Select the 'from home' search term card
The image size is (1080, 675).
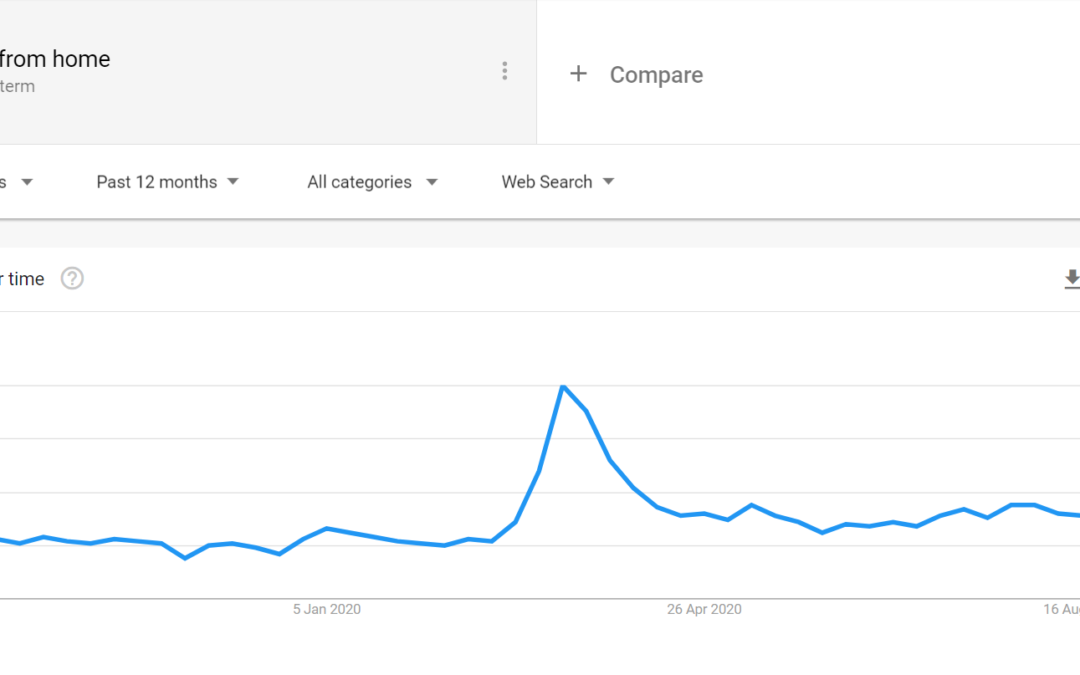[55, 59]
